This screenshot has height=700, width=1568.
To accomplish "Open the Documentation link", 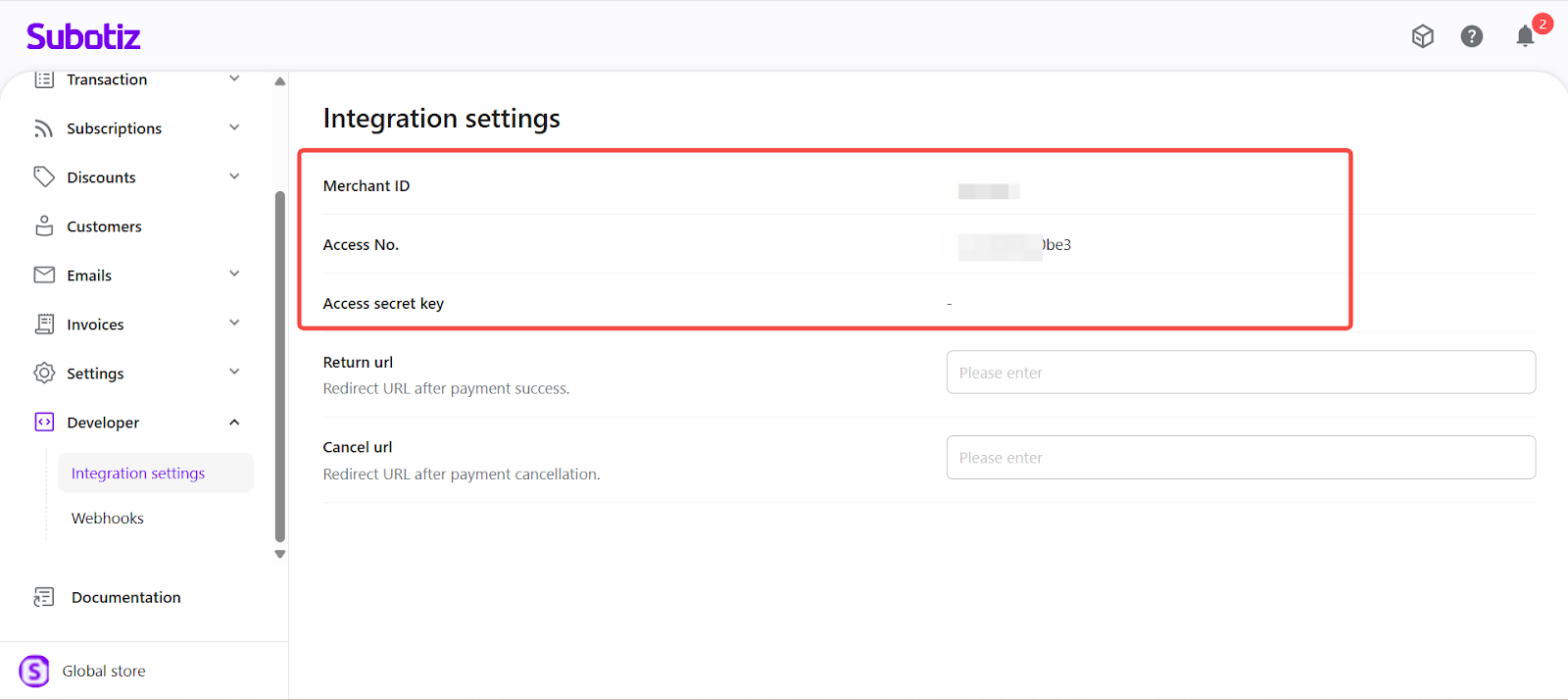I will [125, 597].
